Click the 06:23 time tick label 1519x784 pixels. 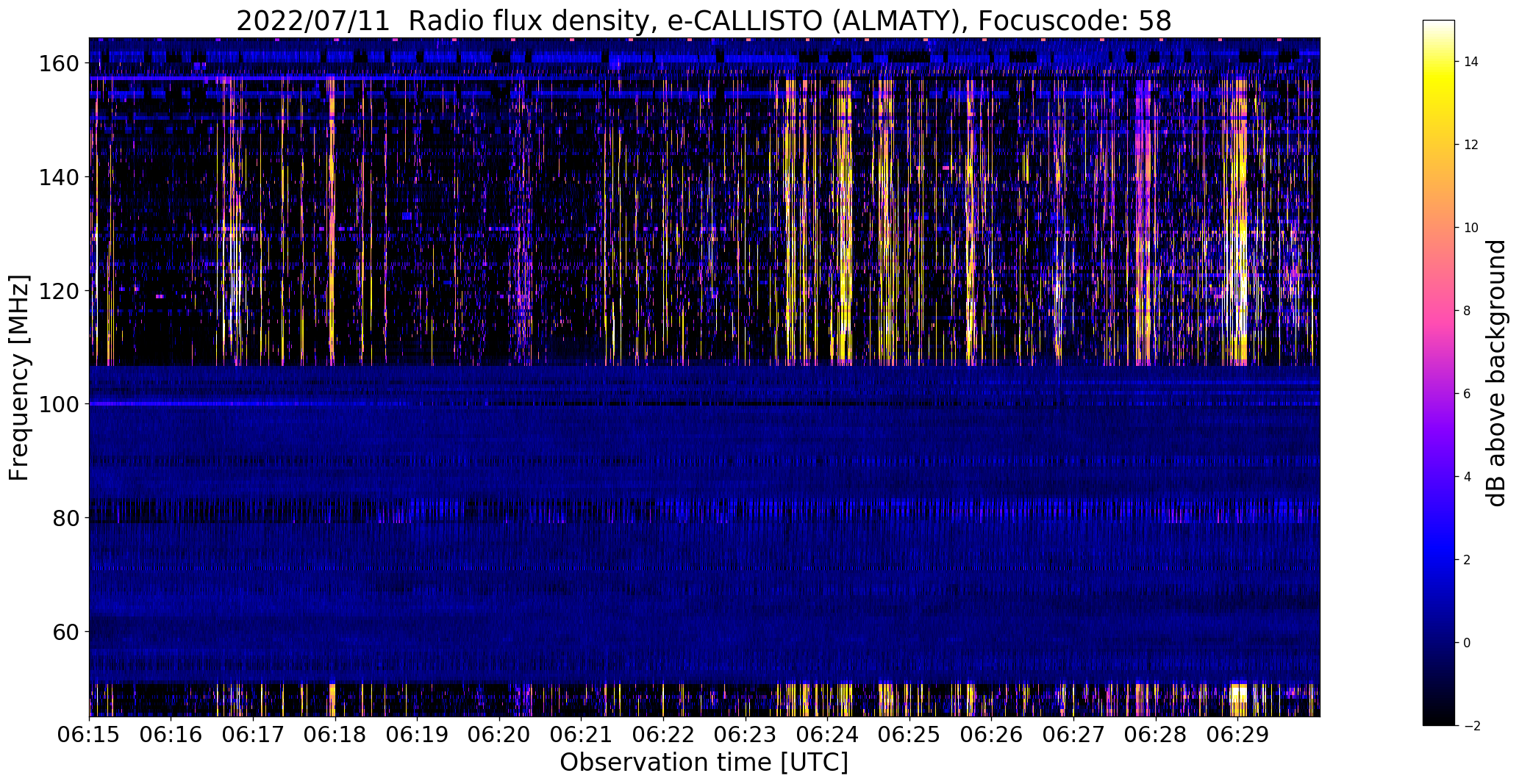746,735
